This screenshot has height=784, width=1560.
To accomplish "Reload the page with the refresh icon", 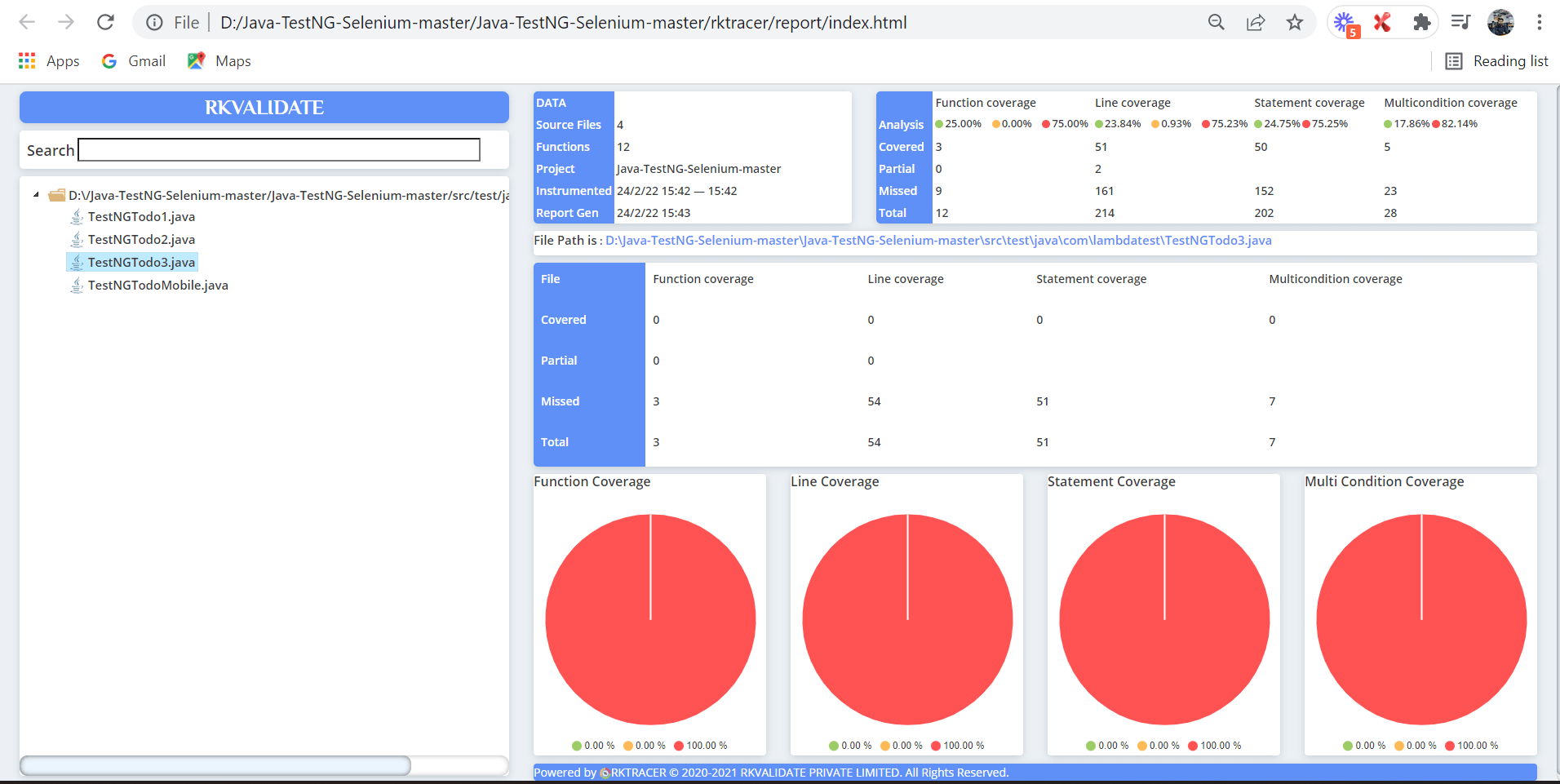I will click(x=105, y=22).
